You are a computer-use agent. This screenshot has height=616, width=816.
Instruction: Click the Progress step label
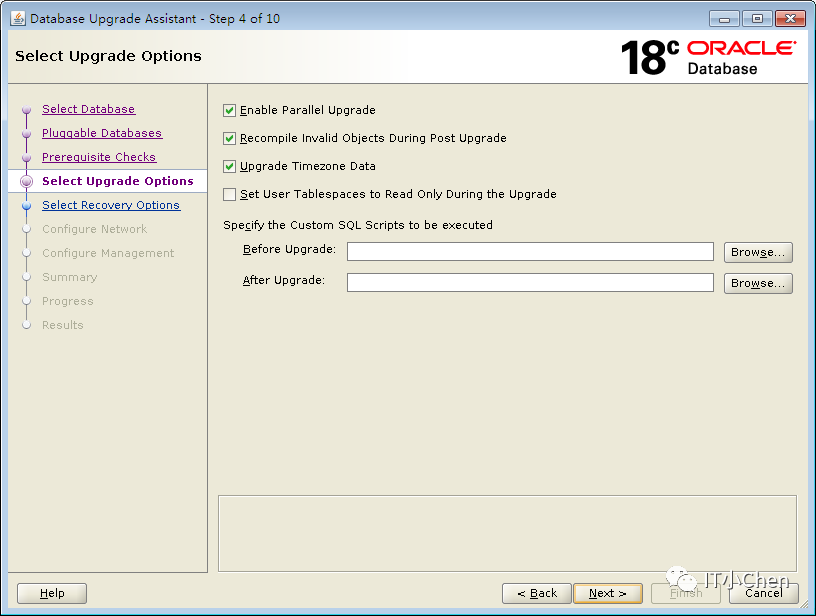tap(68, 301)
